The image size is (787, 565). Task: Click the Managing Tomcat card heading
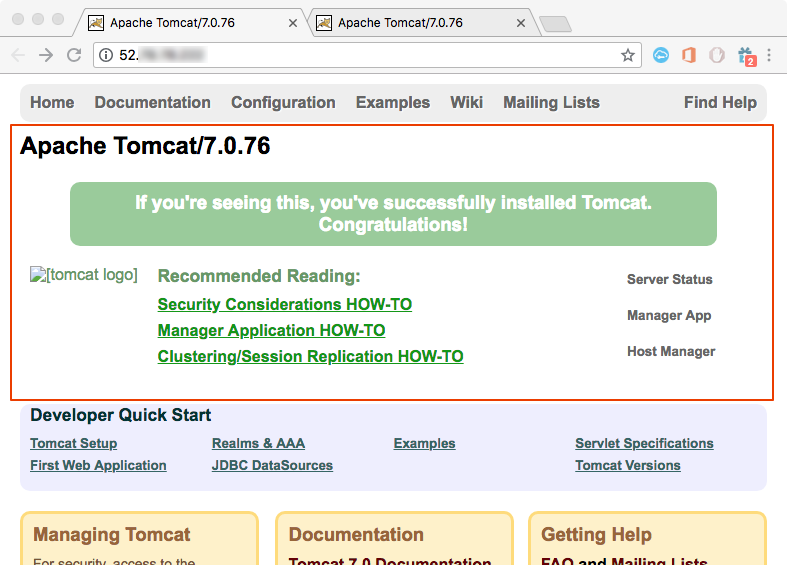[111, 535]
